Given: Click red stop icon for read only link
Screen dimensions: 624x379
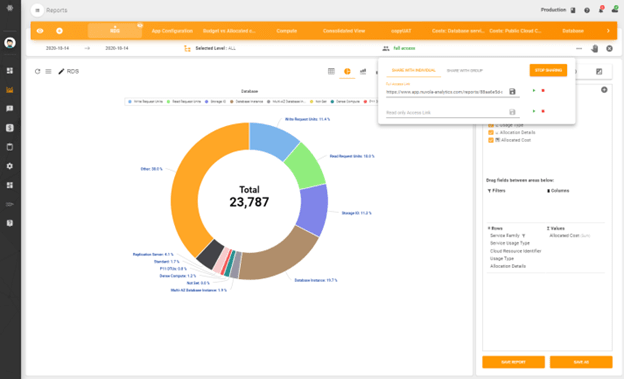Looking at the screenshot, I should click(x=543, y=111).
